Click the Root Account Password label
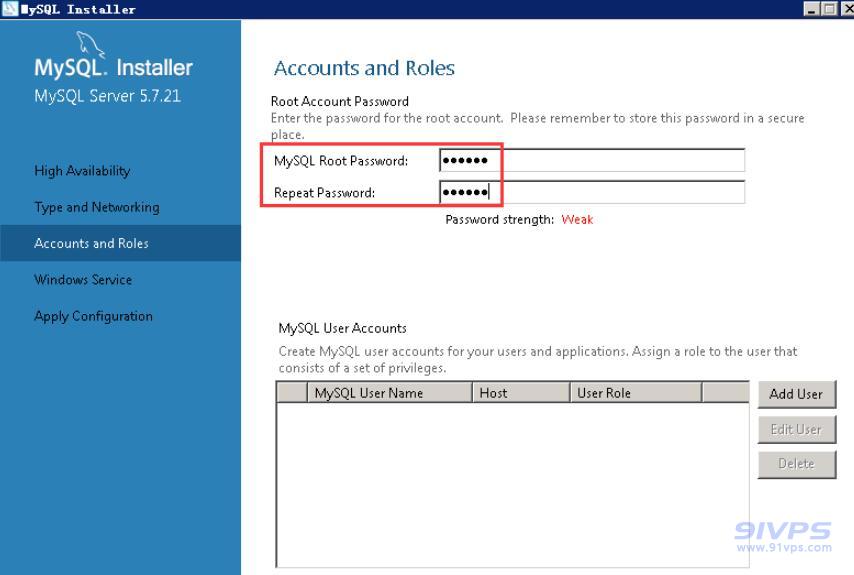The width and height of the screenshot is (854, 575). coord(339,101)
